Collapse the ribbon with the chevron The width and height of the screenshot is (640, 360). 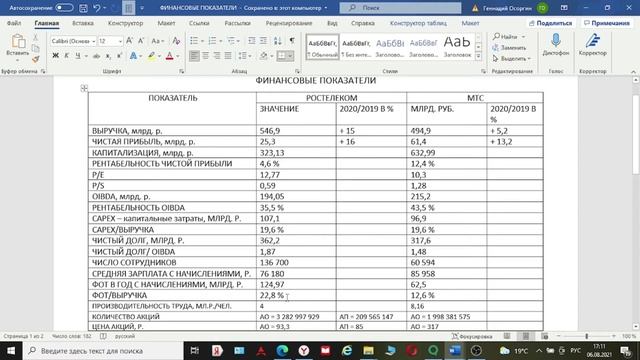[633, 71]
